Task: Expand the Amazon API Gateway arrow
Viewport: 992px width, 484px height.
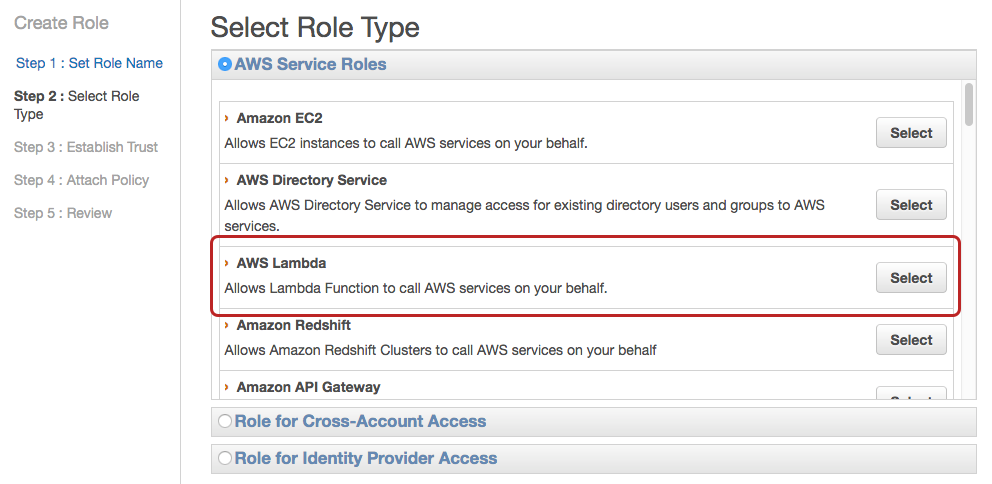Action: coord(226,387)
